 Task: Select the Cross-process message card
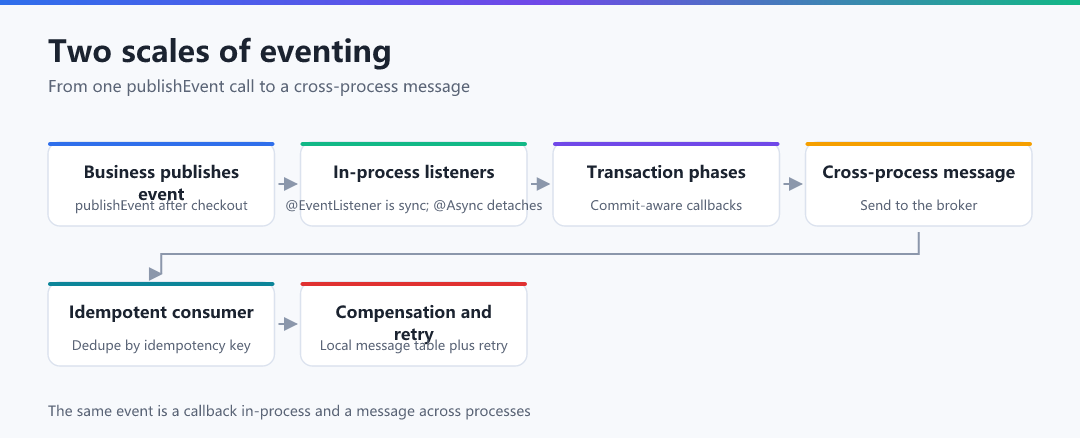[x=919, y=185]
